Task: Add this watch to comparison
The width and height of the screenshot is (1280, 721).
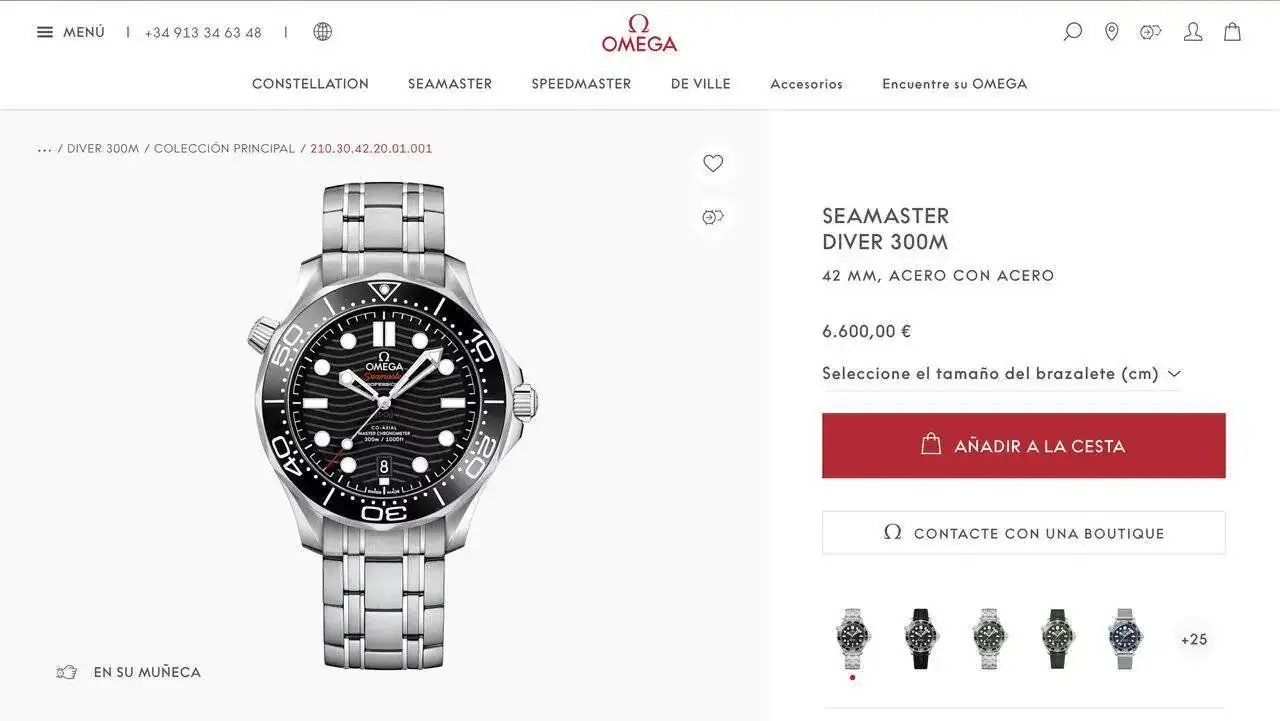Action: pyautogui.click(x=713, y=217)
